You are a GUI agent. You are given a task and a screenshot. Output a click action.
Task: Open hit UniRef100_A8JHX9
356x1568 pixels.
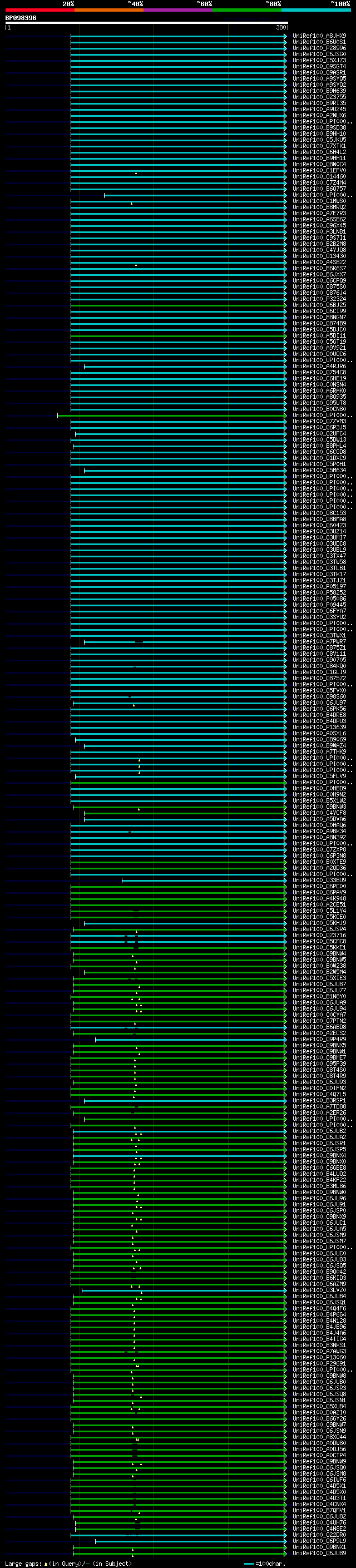319,36
